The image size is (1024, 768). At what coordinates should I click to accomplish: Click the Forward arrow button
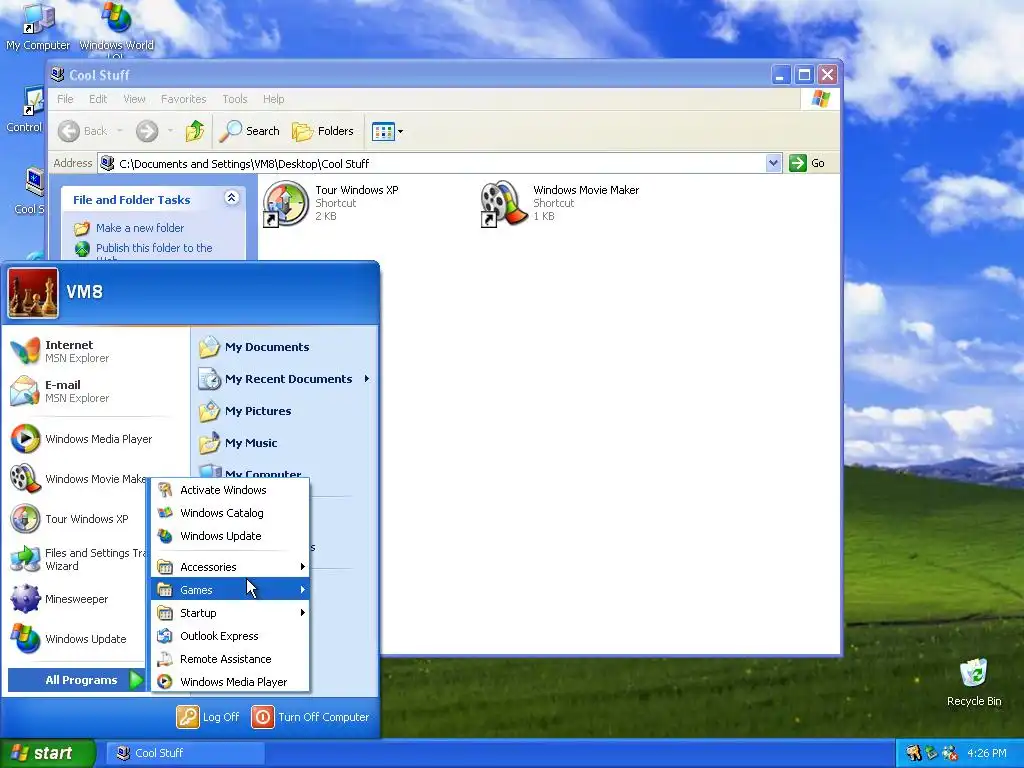pyautogui.click(x=147, y=131)
